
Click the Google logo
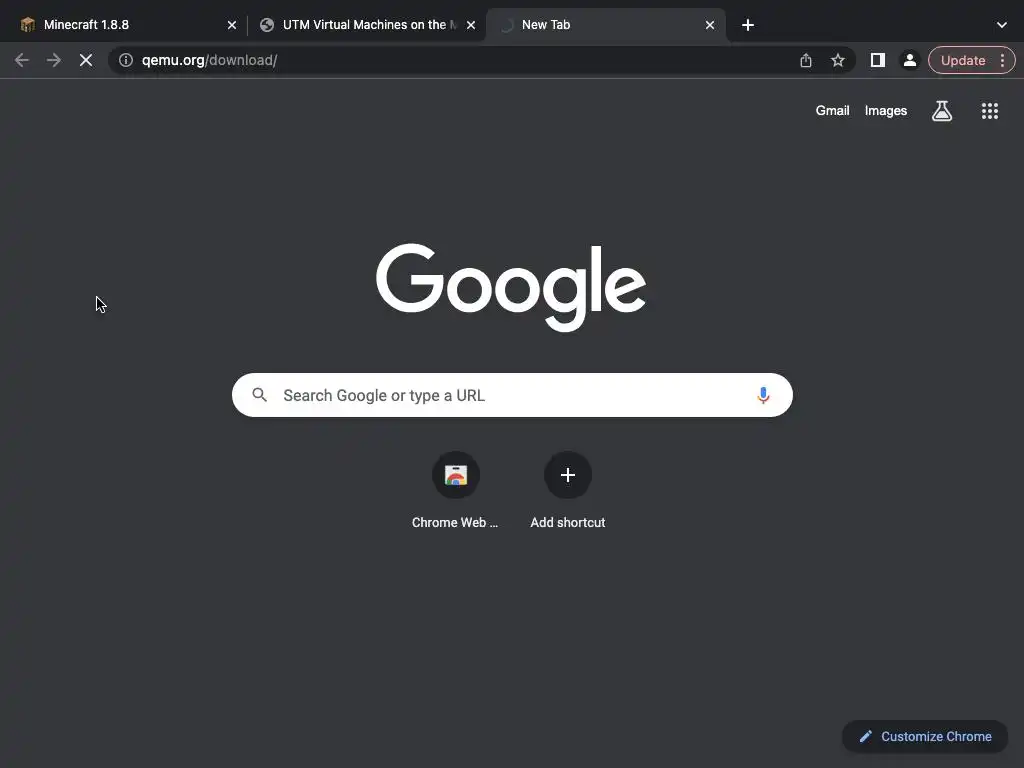pyautogui.click(x=511, y=286)
